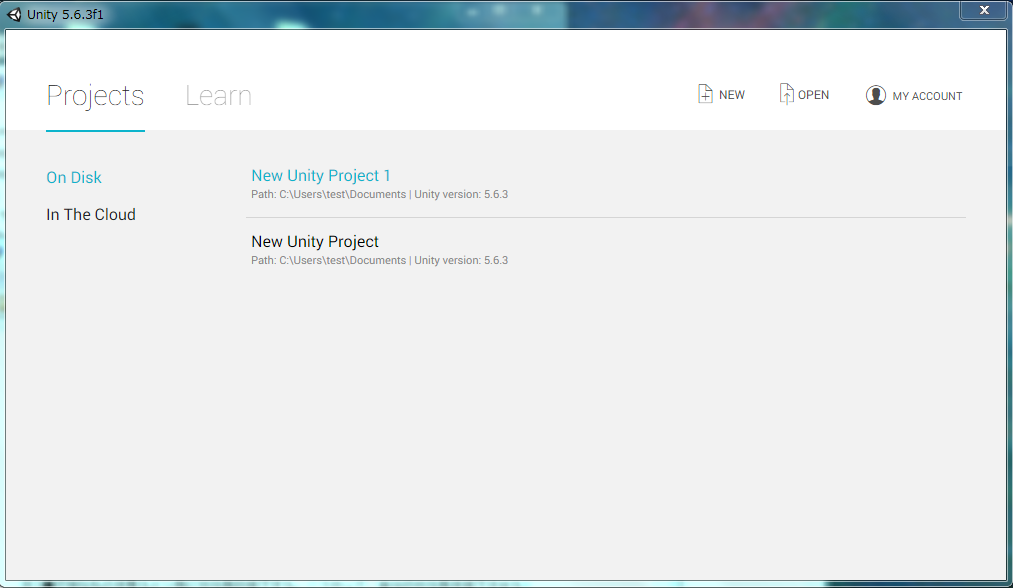Click the My Account avatar icon

tap(875, 95)
